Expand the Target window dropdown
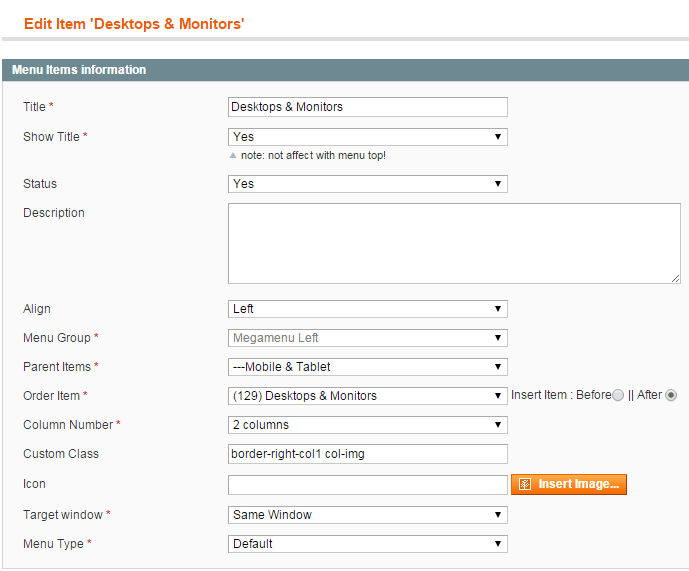Screen dimensions: 689x571 368,515
